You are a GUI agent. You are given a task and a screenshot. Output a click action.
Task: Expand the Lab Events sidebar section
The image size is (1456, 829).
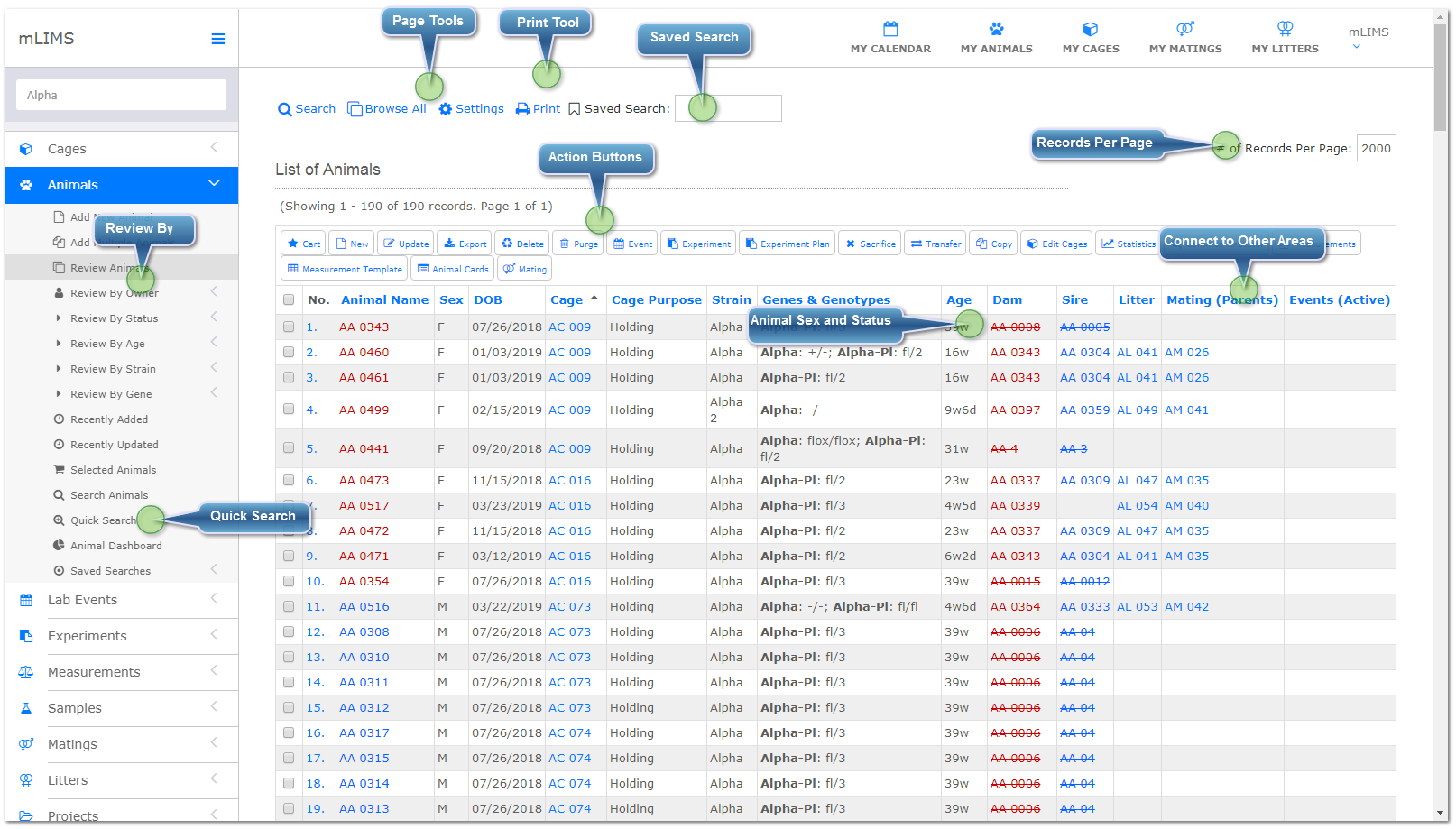(121, 600)
